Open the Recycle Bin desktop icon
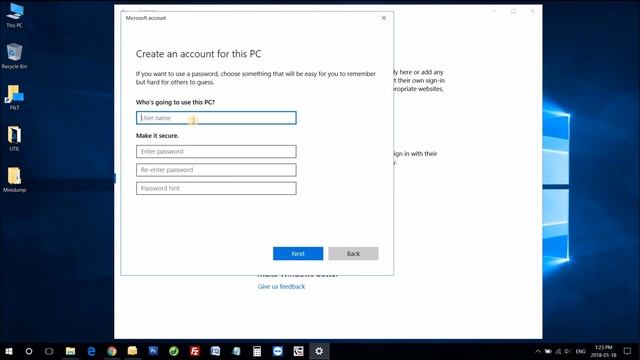The height and width of the screenshot is (360, 640). click(15, 56)
